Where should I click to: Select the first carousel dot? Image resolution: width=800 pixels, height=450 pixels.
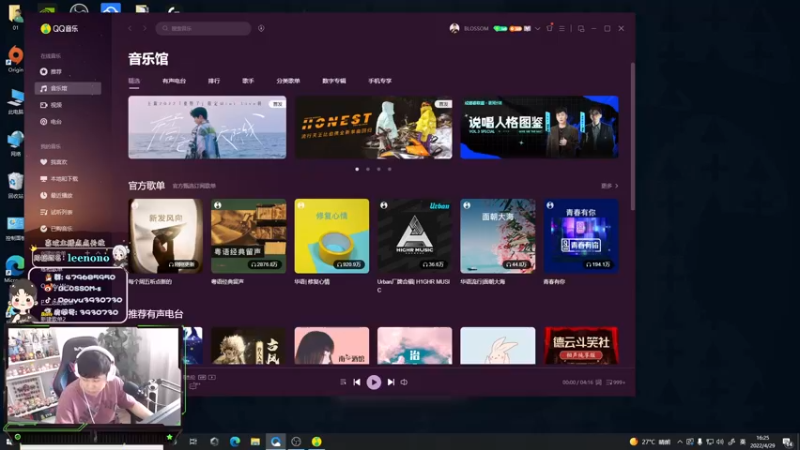[357, 169]
